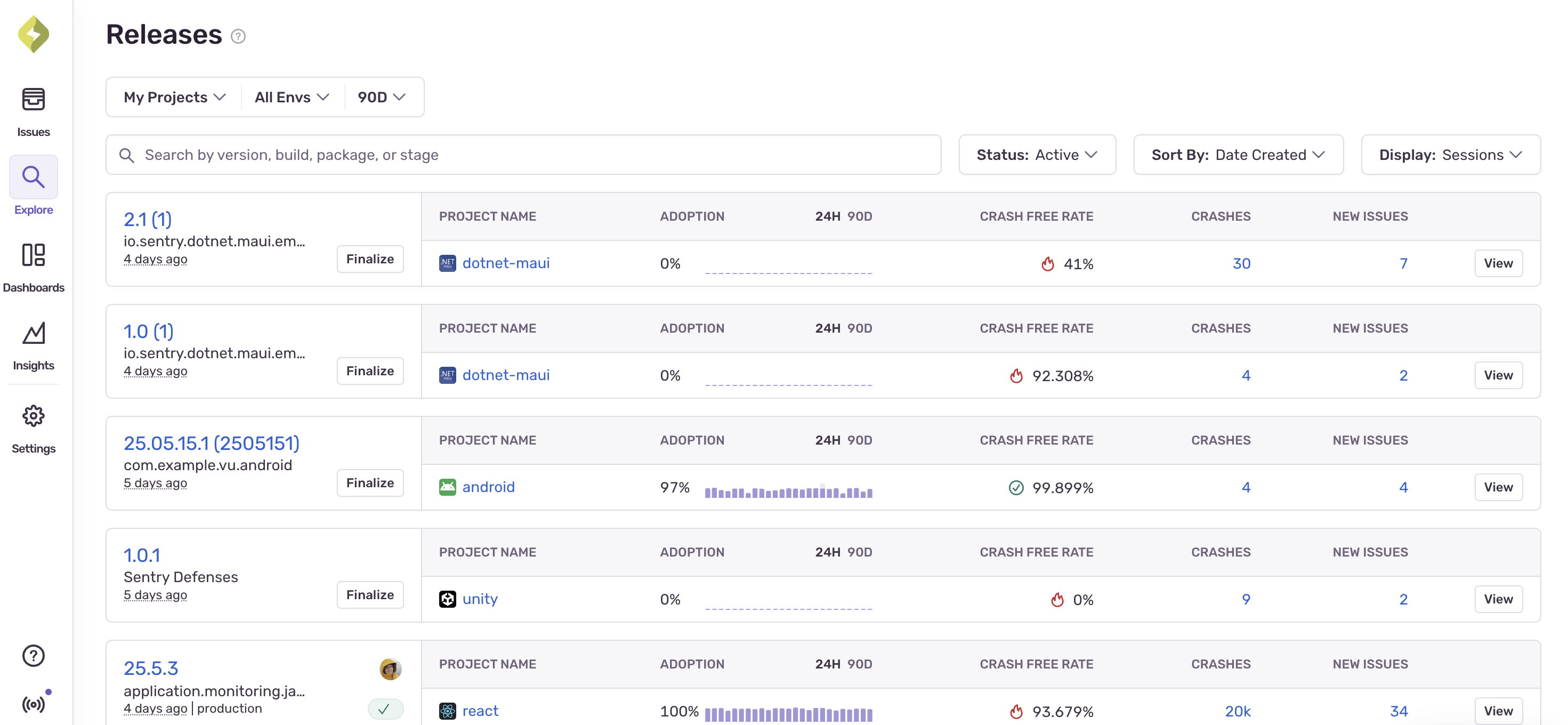Open the Dashboards section

[x=33, y=266]
